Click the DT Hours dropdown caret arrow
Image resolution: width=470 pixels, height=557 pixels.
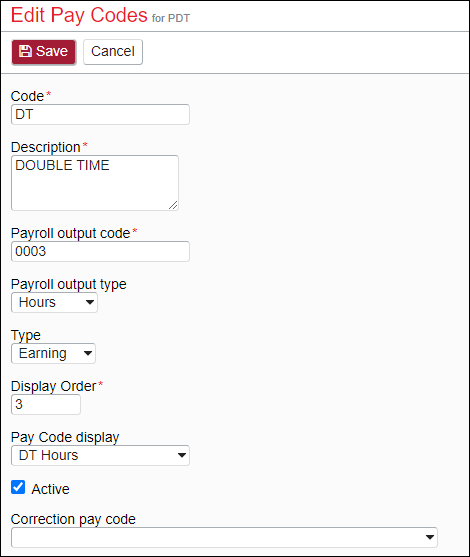[x=182, y=455]
